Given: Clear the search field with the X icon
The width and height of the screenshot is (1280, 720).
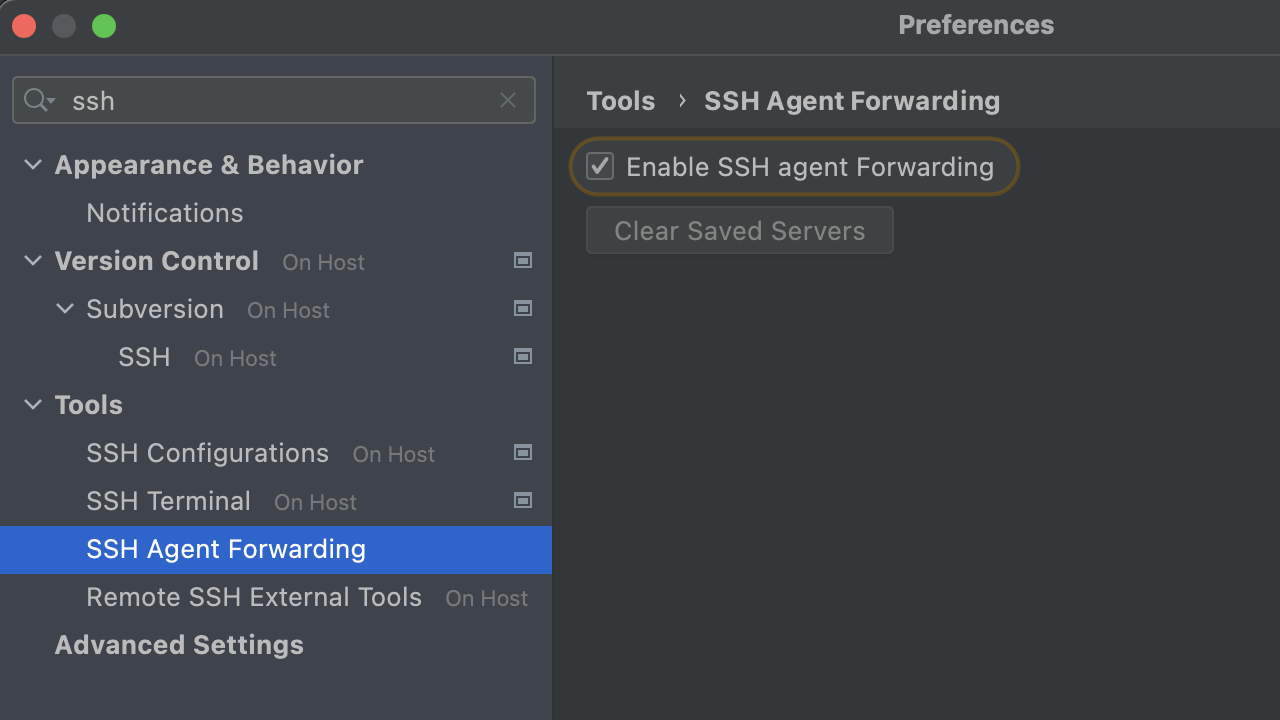Looking at the screenshot, I should click(x=508, y=100).
